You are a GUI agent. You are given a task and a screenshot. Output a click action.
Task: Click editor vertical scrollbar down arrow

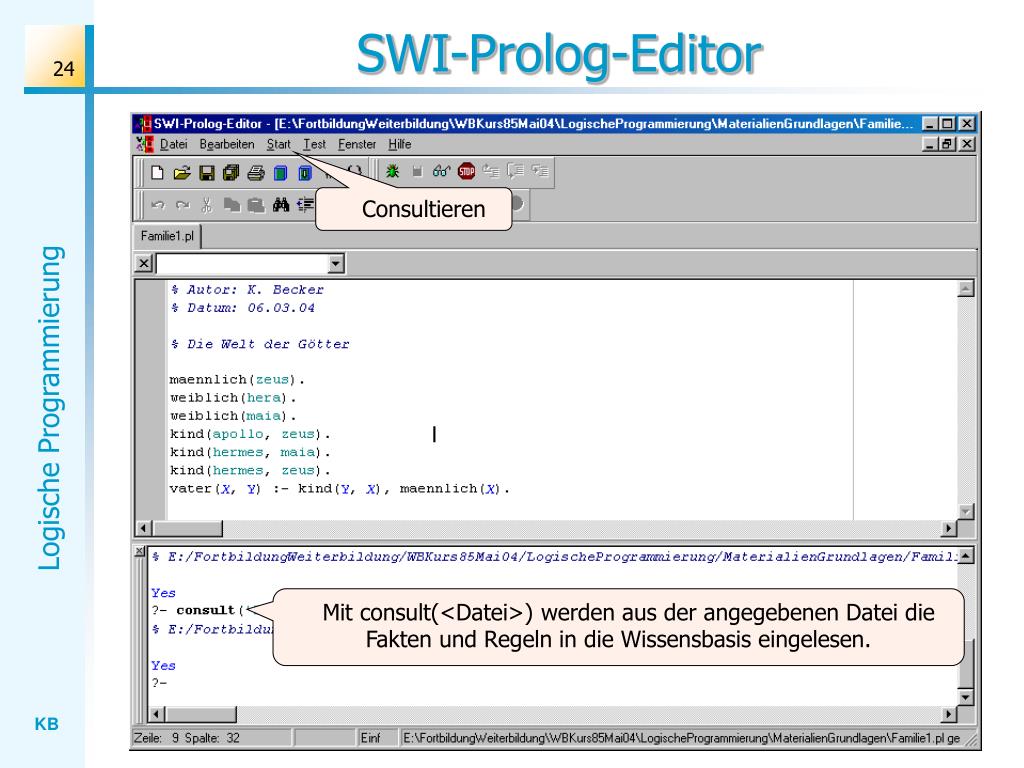966,511
